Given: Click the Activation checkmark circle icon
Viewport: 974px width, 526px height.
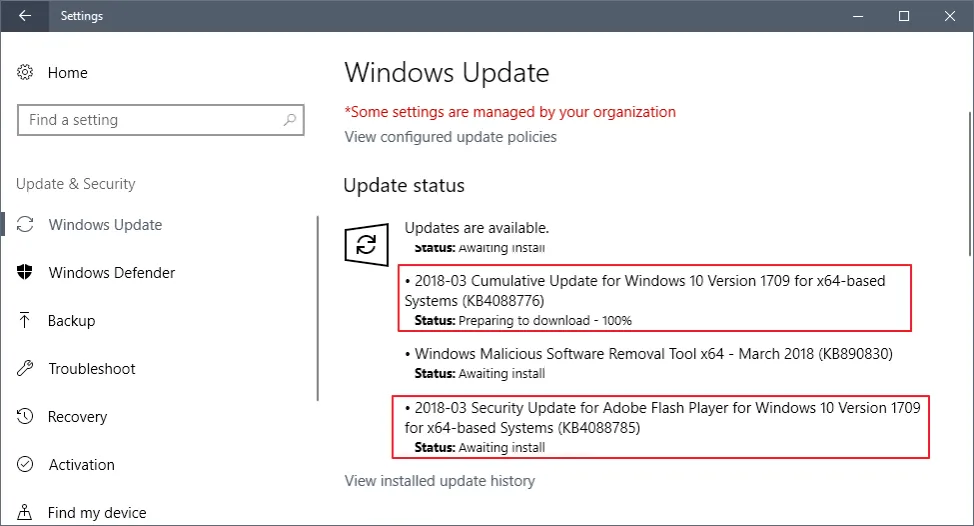Looking at the screenshot, I should click(x=25, y=464).
